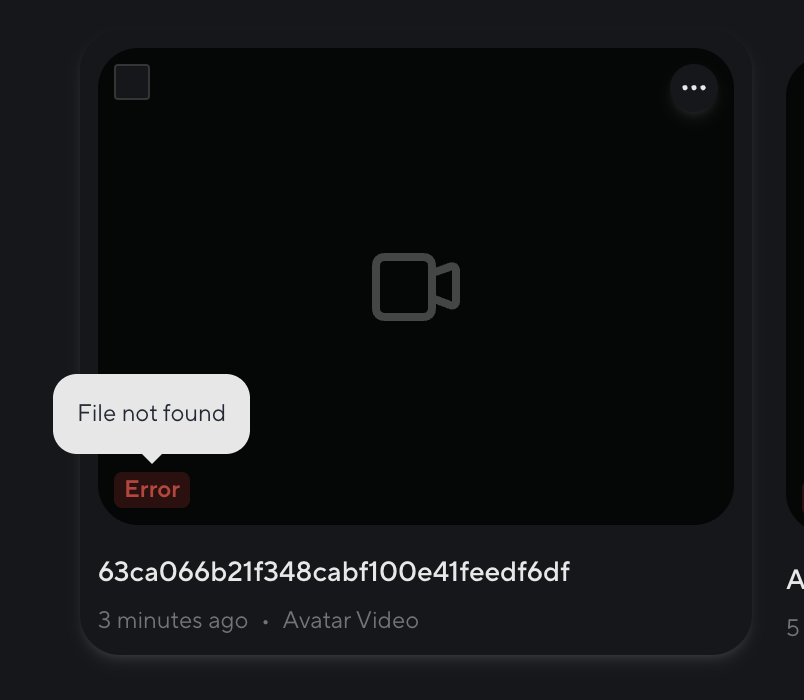Click the empty card area below the timestamp
Screen dimensions: 804x700
click(416, 644)
